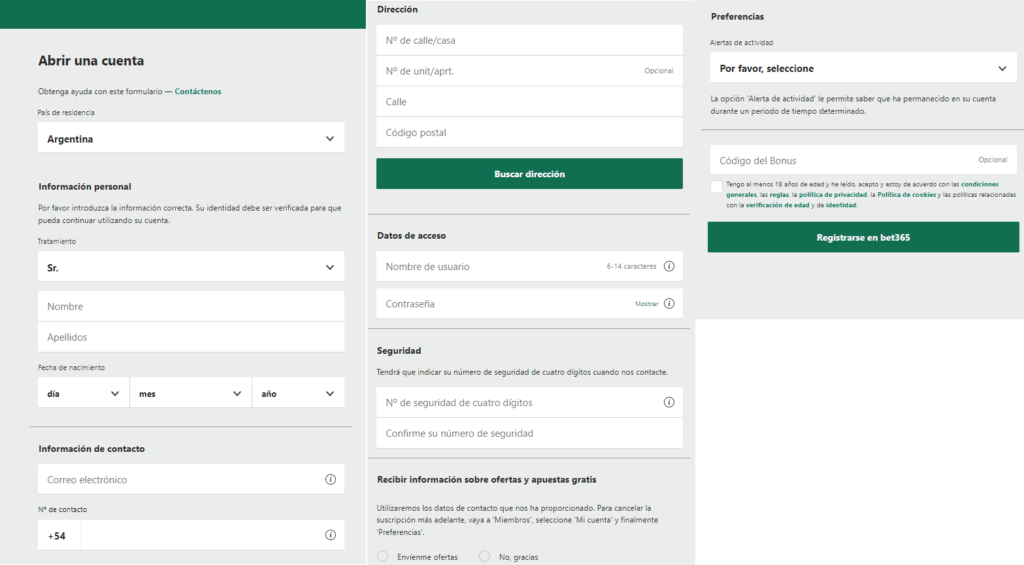Screen dimensions: 1024x565
Task: Select the Envíenme ofertas radio button
Action: click(383, 557)
